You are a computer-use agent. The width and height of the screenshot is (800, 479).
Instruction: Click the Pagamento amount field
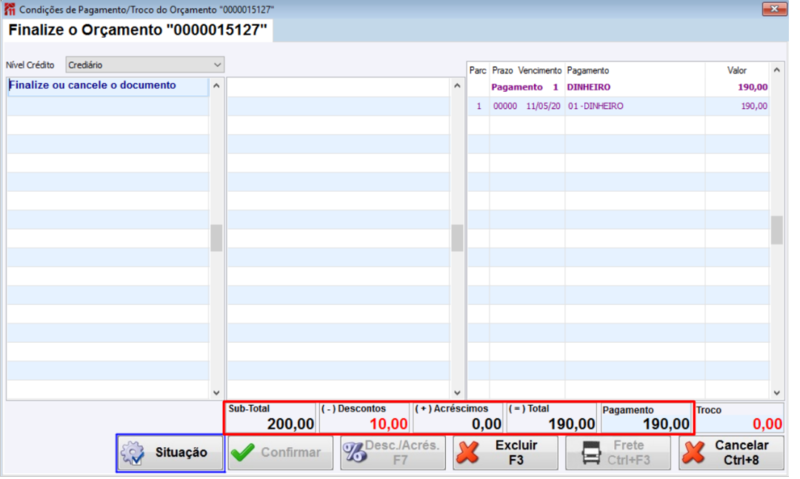pyautogui.click(x=646, y=418)
